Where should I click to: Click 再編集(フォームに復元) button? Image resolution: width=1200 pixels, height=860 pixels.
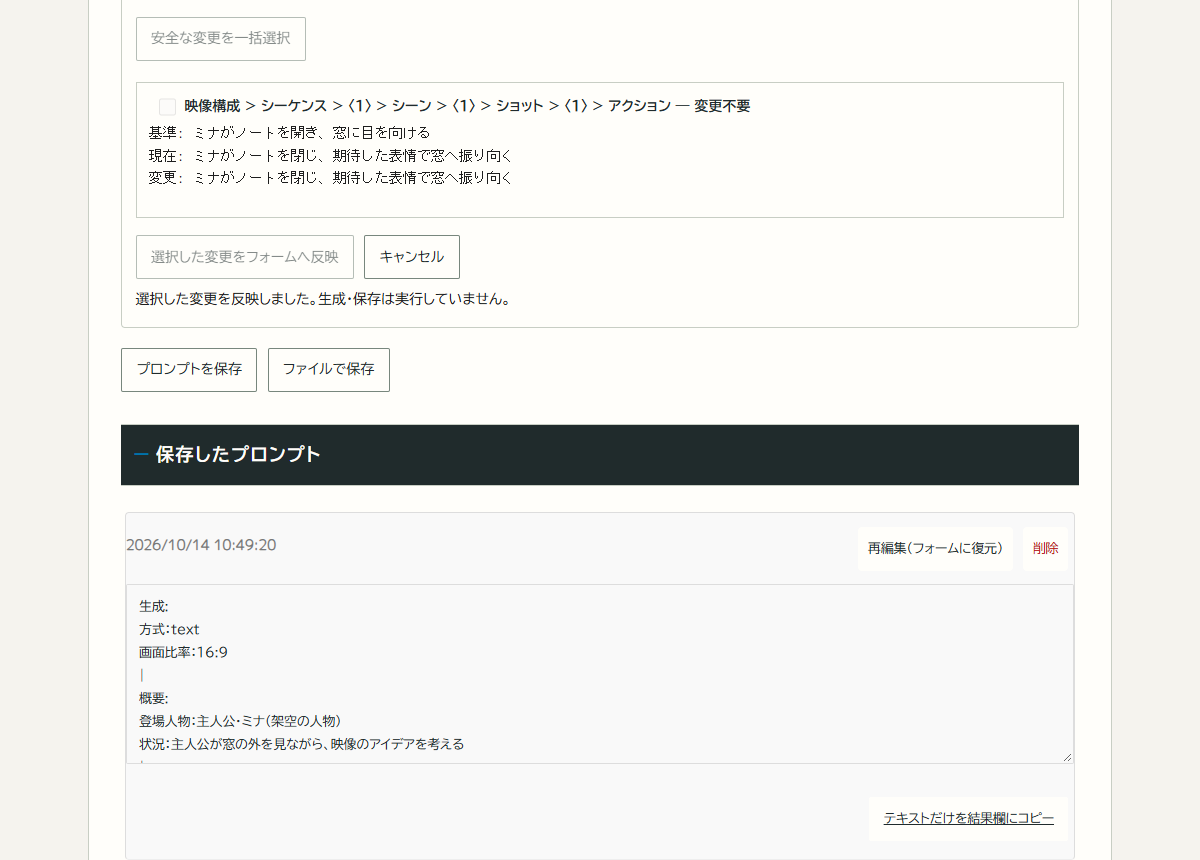tap(935, 549)
